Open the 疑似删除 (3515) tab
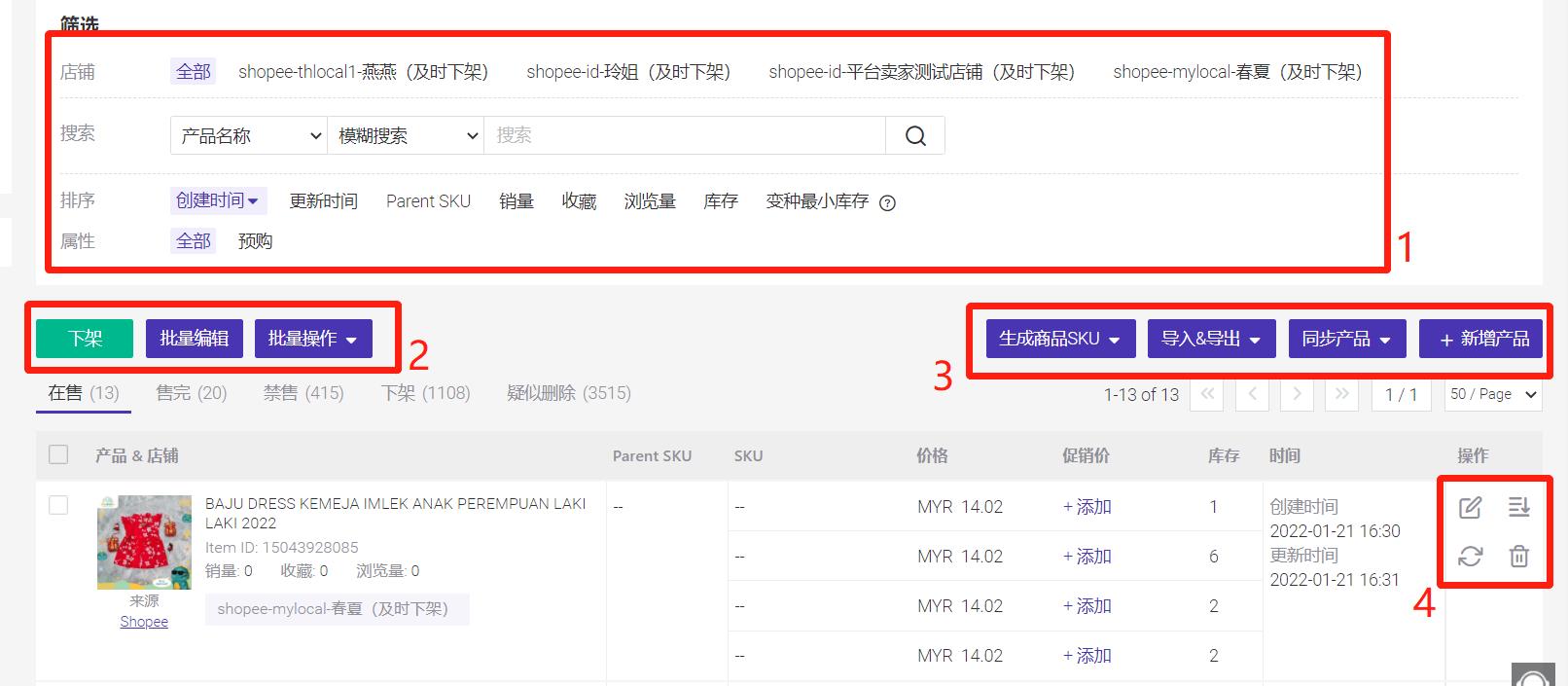The width and height of the screenshot is (1568, 686). coord(568,393)
